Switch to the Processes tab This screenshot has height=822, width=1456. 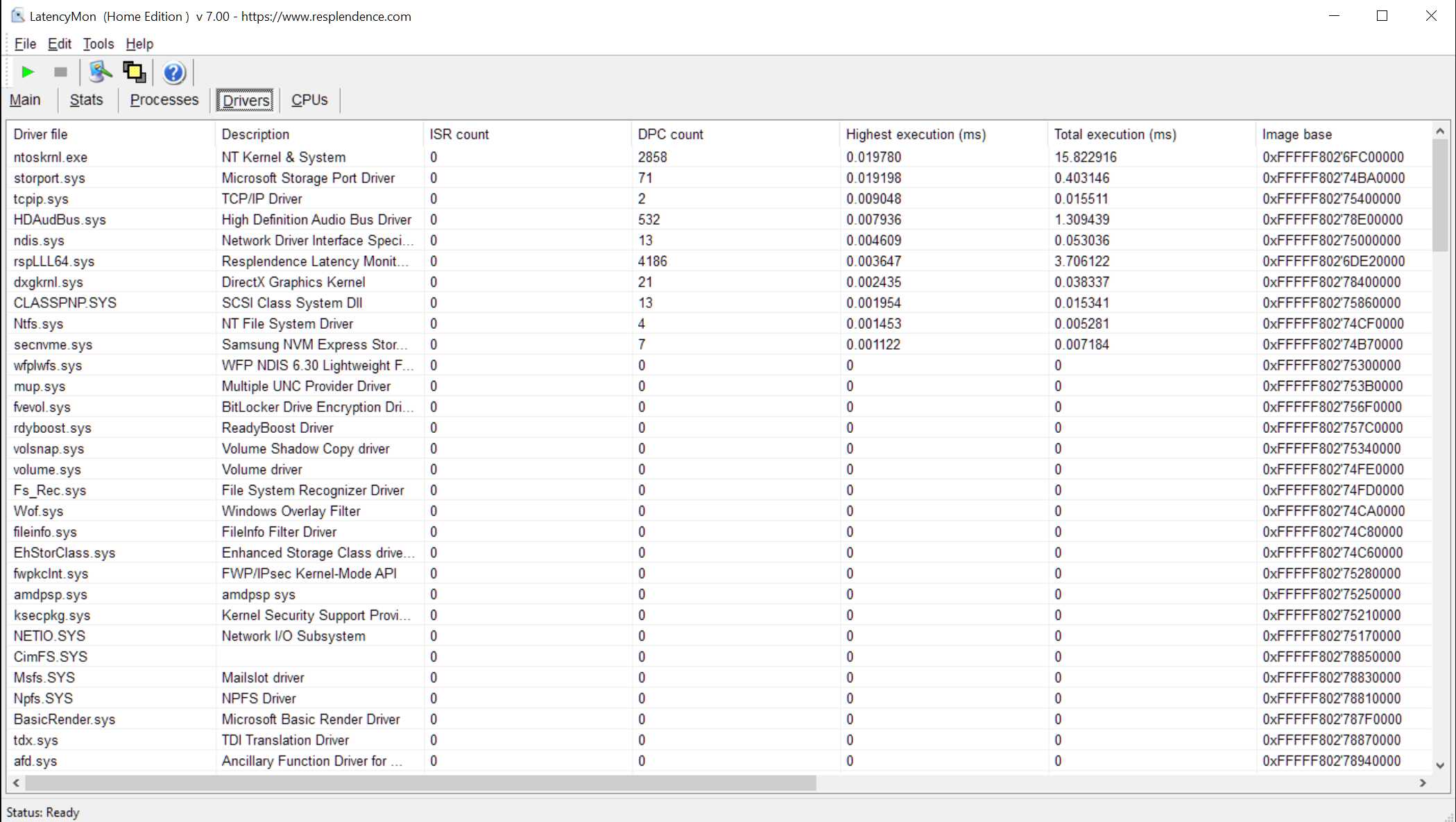[x=164, y=100]
